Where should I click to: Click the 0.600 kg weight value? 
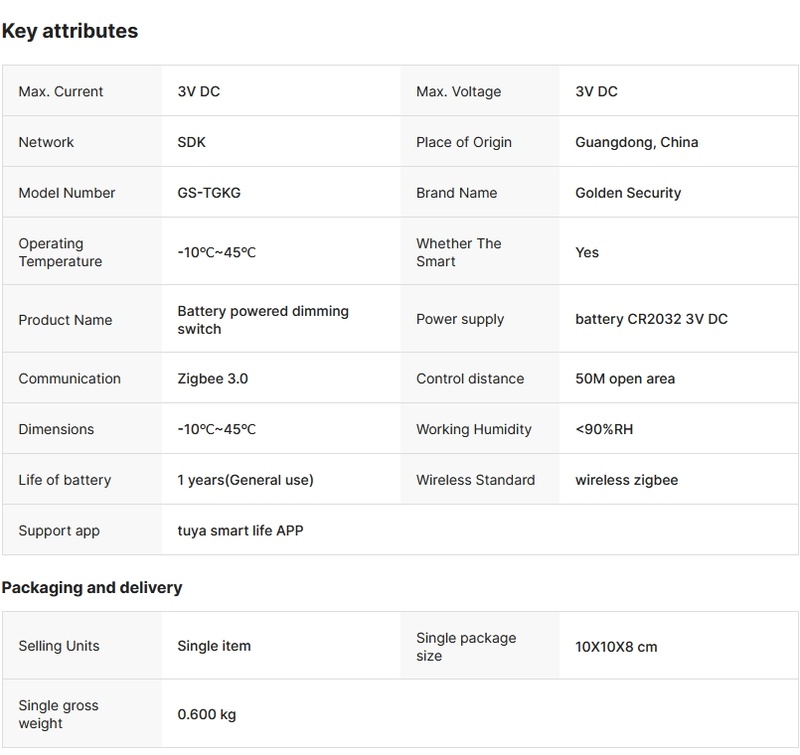(207, 714)
